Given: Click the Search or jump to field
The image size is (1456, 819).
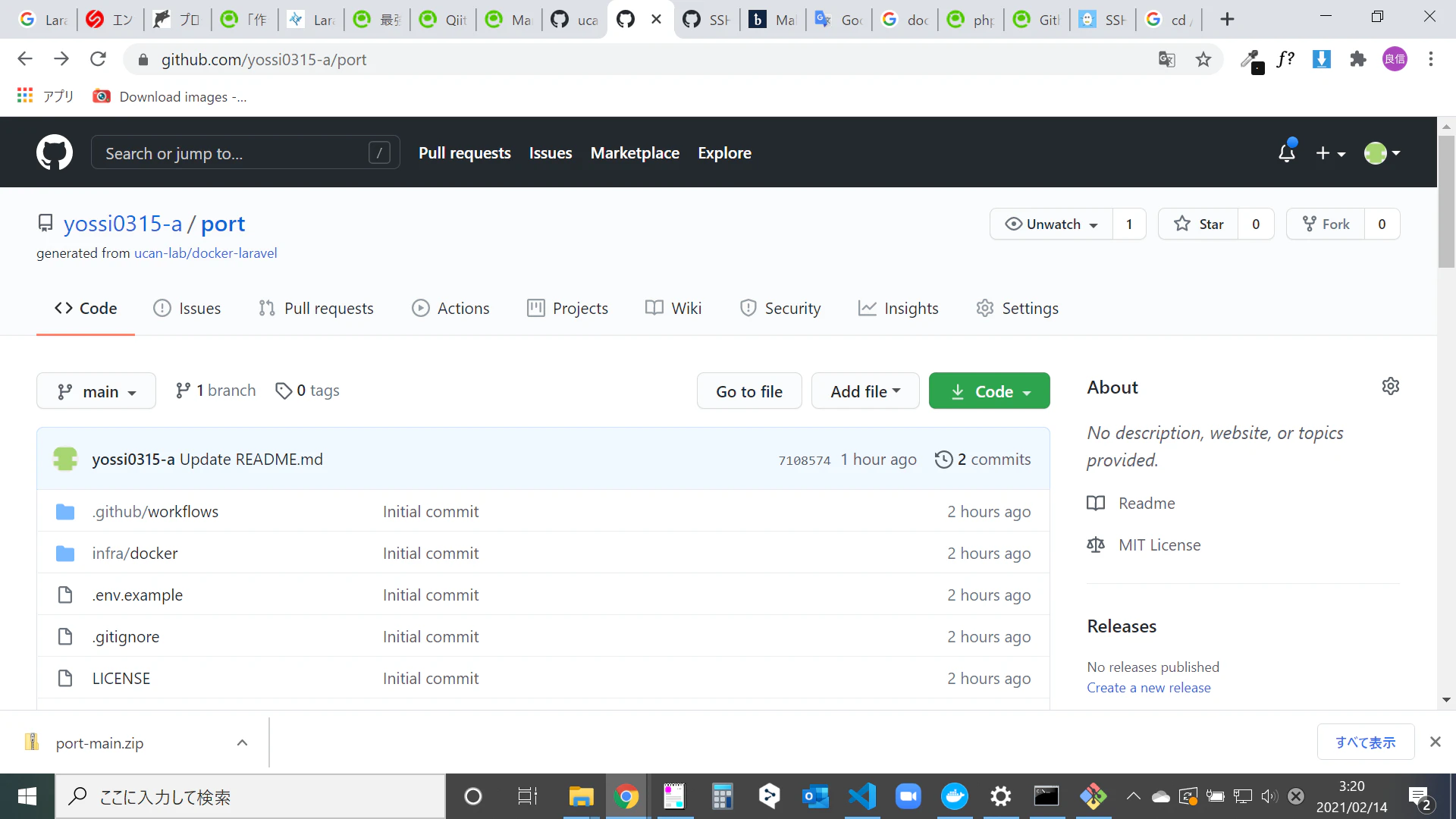Looking at the screenshot, I should [x=235, y=152].
